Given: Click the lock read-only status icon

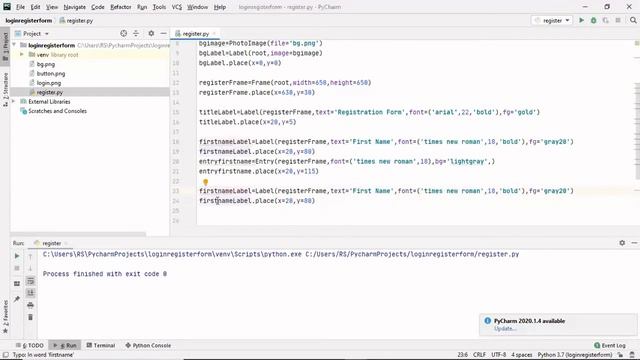Looking at the screenshot, I should coord(620,355).
